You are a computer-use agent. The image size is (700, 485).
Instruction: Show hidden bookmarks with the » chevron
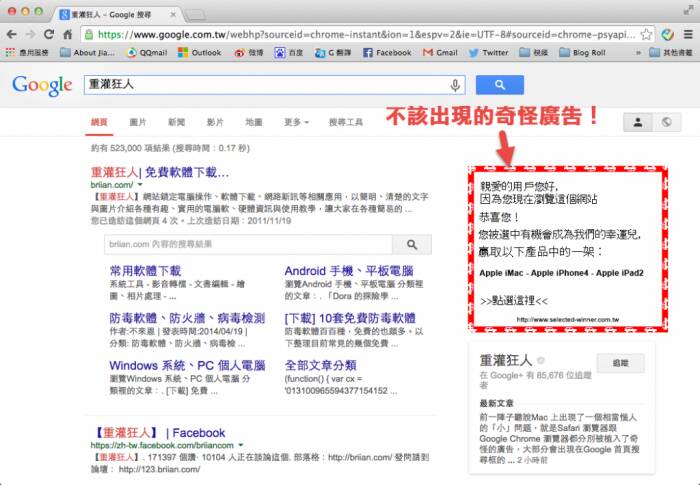pyautogui.click(x=638, y=53)
